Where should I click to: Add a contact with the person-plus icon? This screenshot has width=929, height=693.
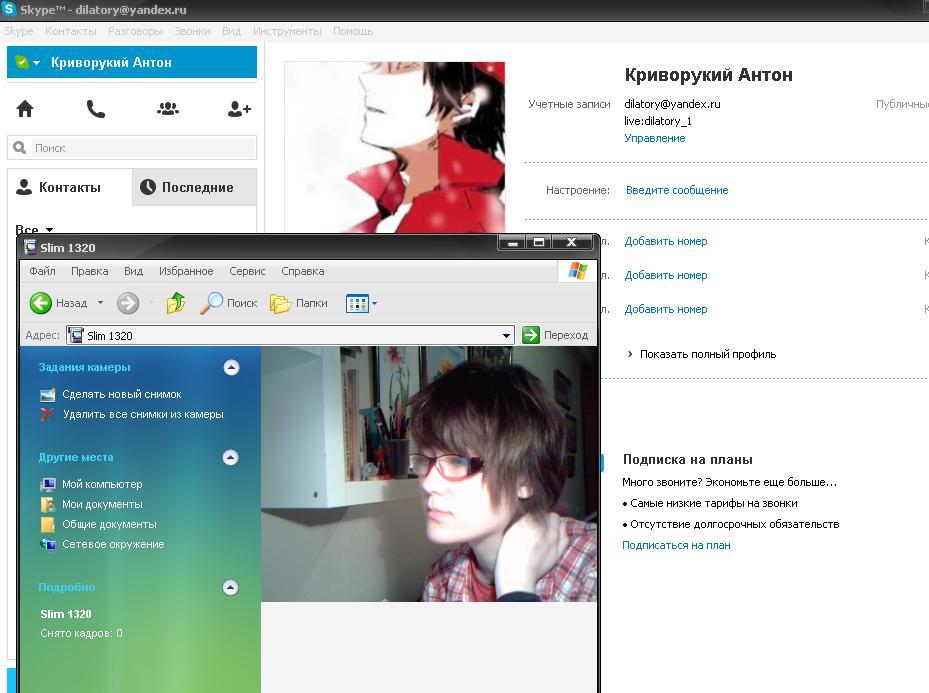pyautogui.click(x=239, y=108)
